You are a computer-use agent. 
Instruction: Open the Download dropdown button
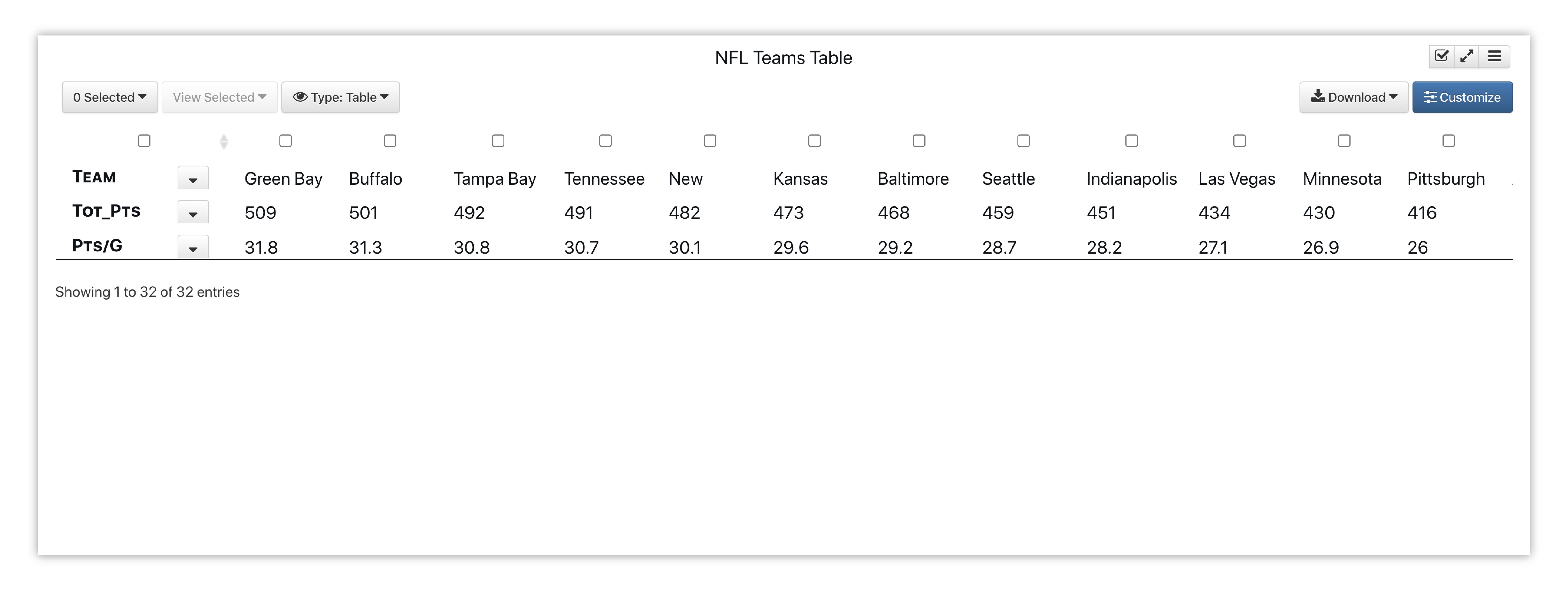tap(1354, 97)
